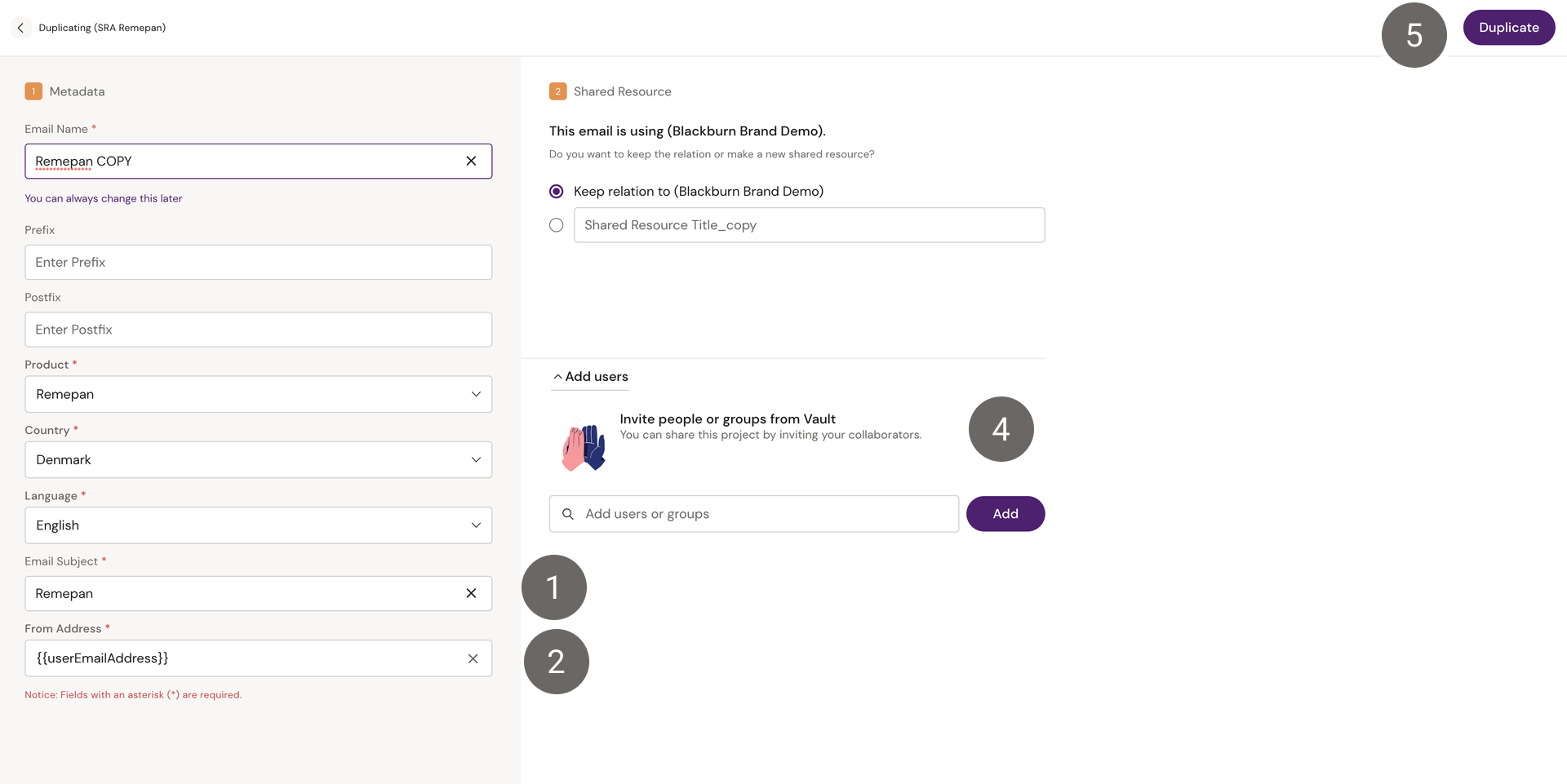The height and width of the screenshot is (784, 1567).
Task: Click into the Enter Postfix field
Action: pyautogui.click(x=258, y=330)
